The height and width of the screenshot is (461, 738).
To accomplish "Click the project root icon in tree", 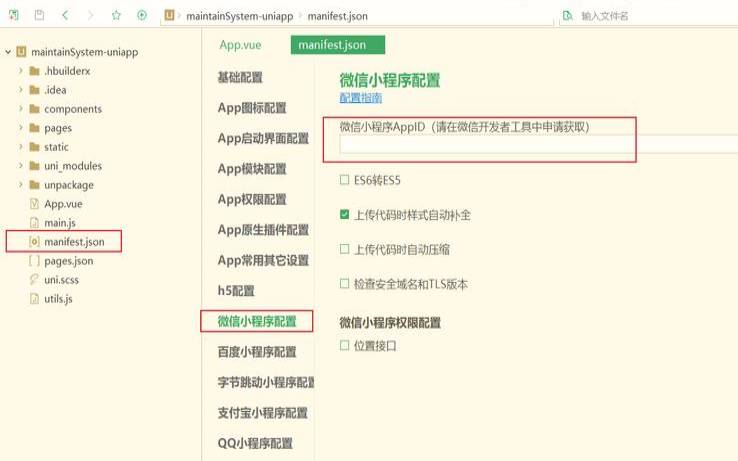I will pyautogui.click(x=21, y=52).
